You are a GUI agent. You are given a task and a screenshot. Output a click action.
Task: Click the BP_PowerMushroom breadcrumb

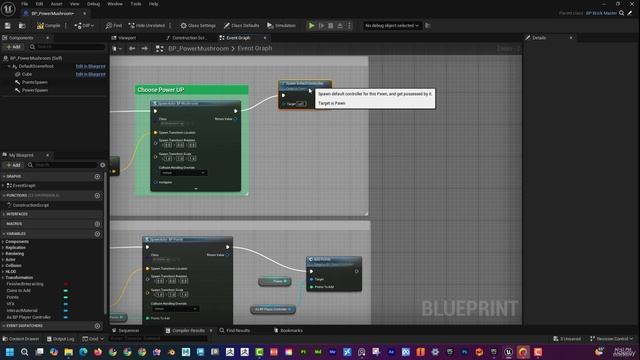click(198, 49)
